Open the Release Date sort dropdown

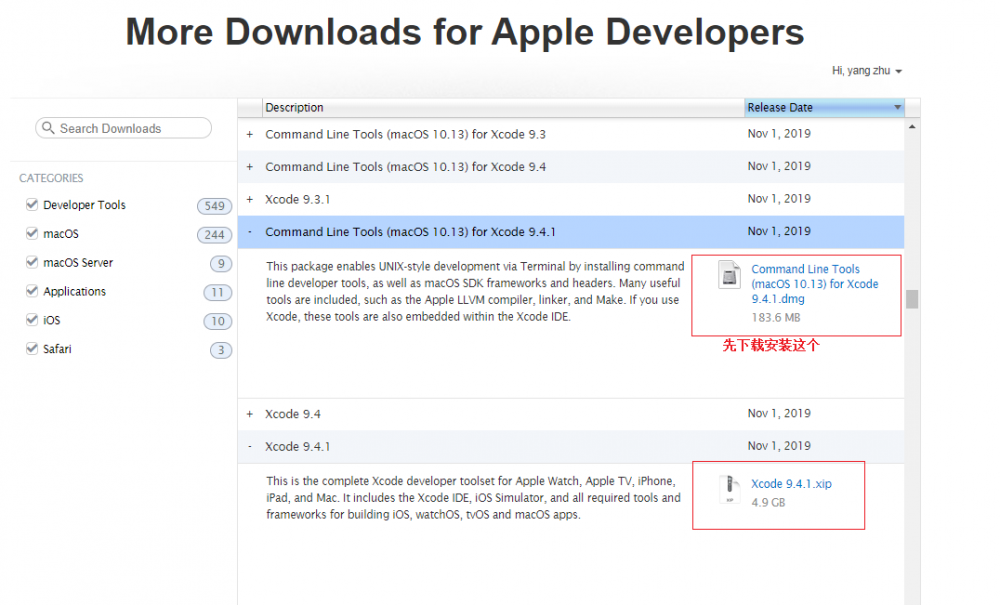tap(897, 107)
